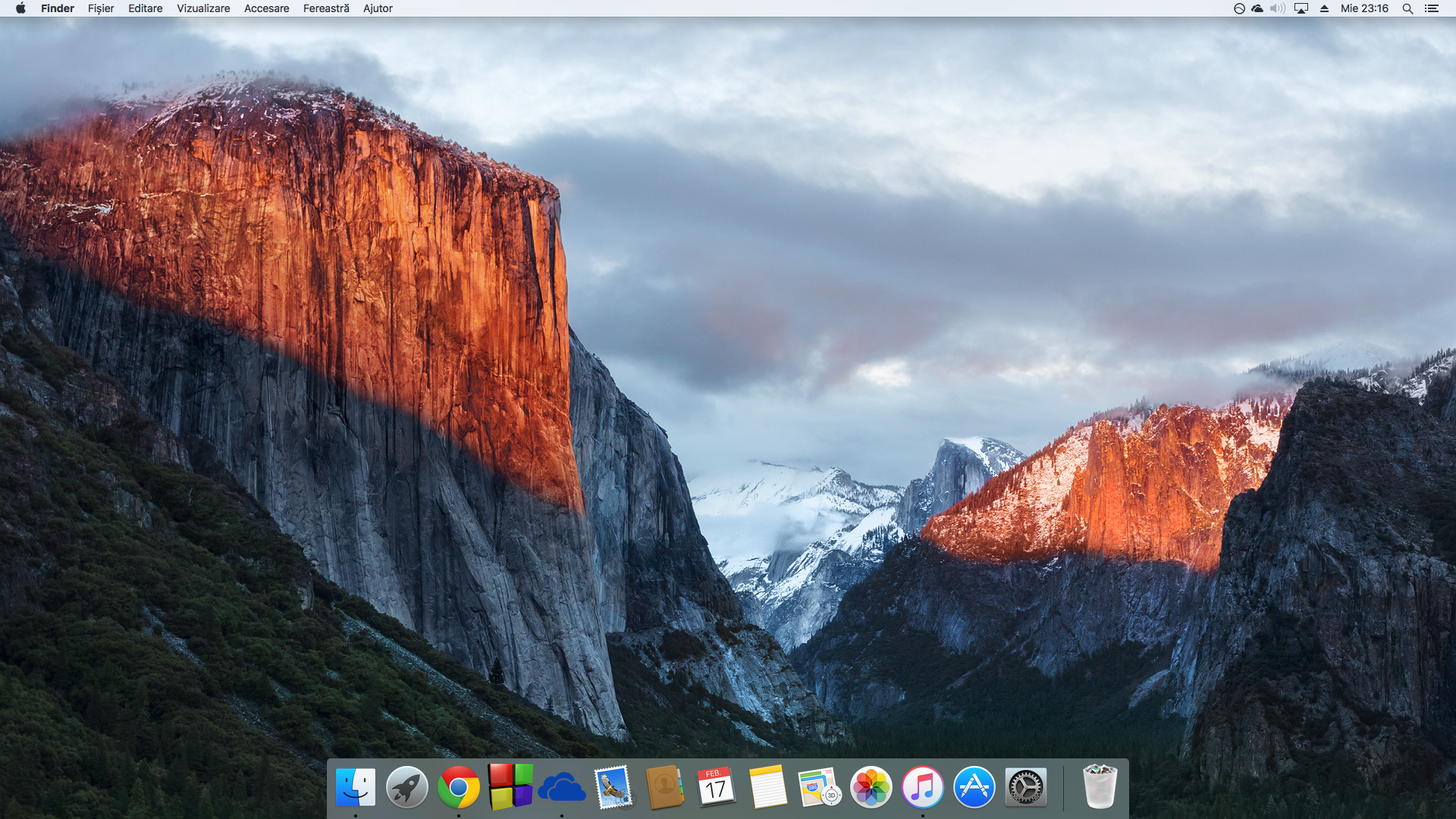
Task: Launch iTunes from the Dock
Action: click(923, 787)
